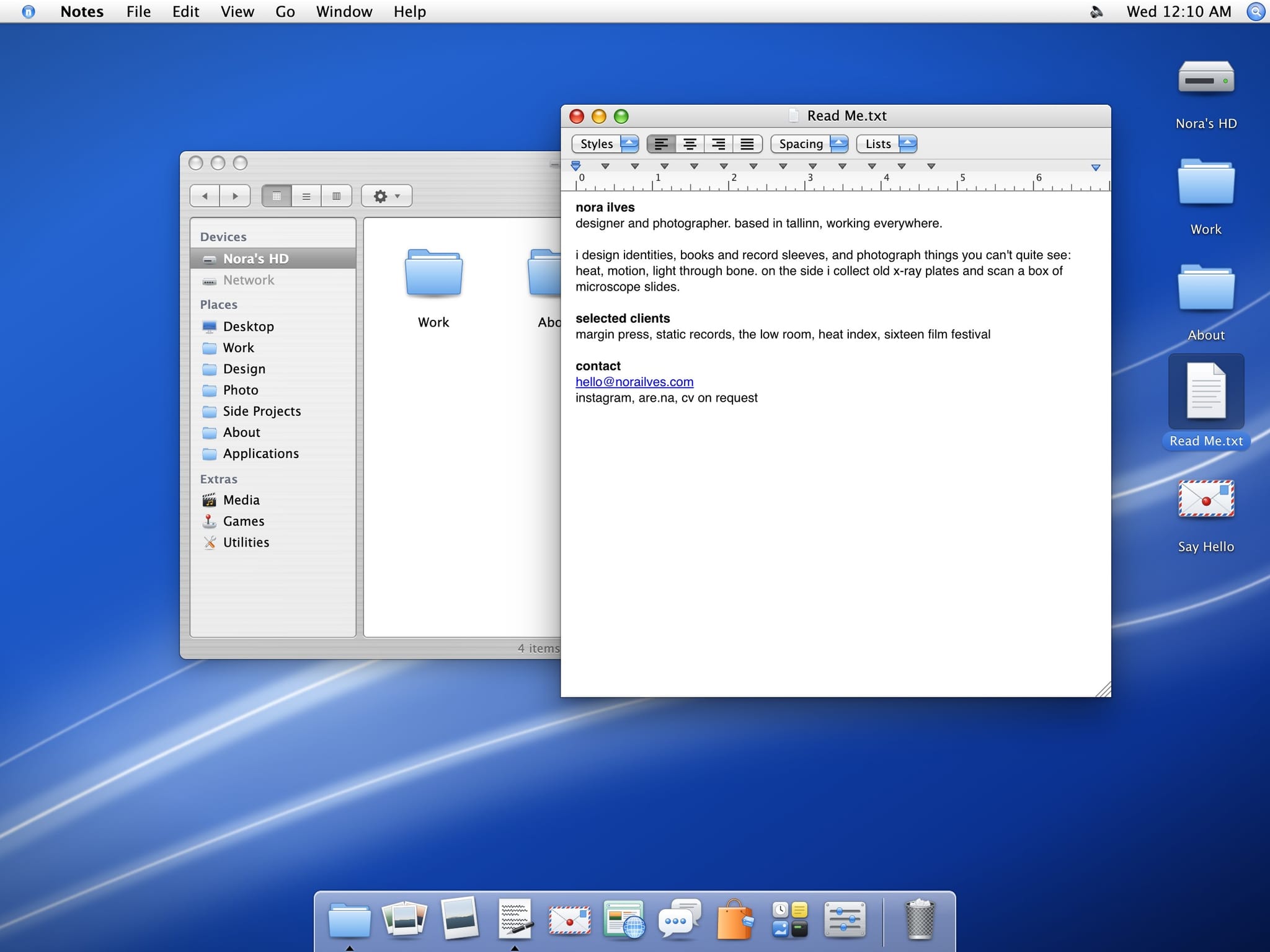The height and width of the screenshot is (952, 1270).
Task: Click the hello@norailves.com email link
Action: (x=634, y=382)
